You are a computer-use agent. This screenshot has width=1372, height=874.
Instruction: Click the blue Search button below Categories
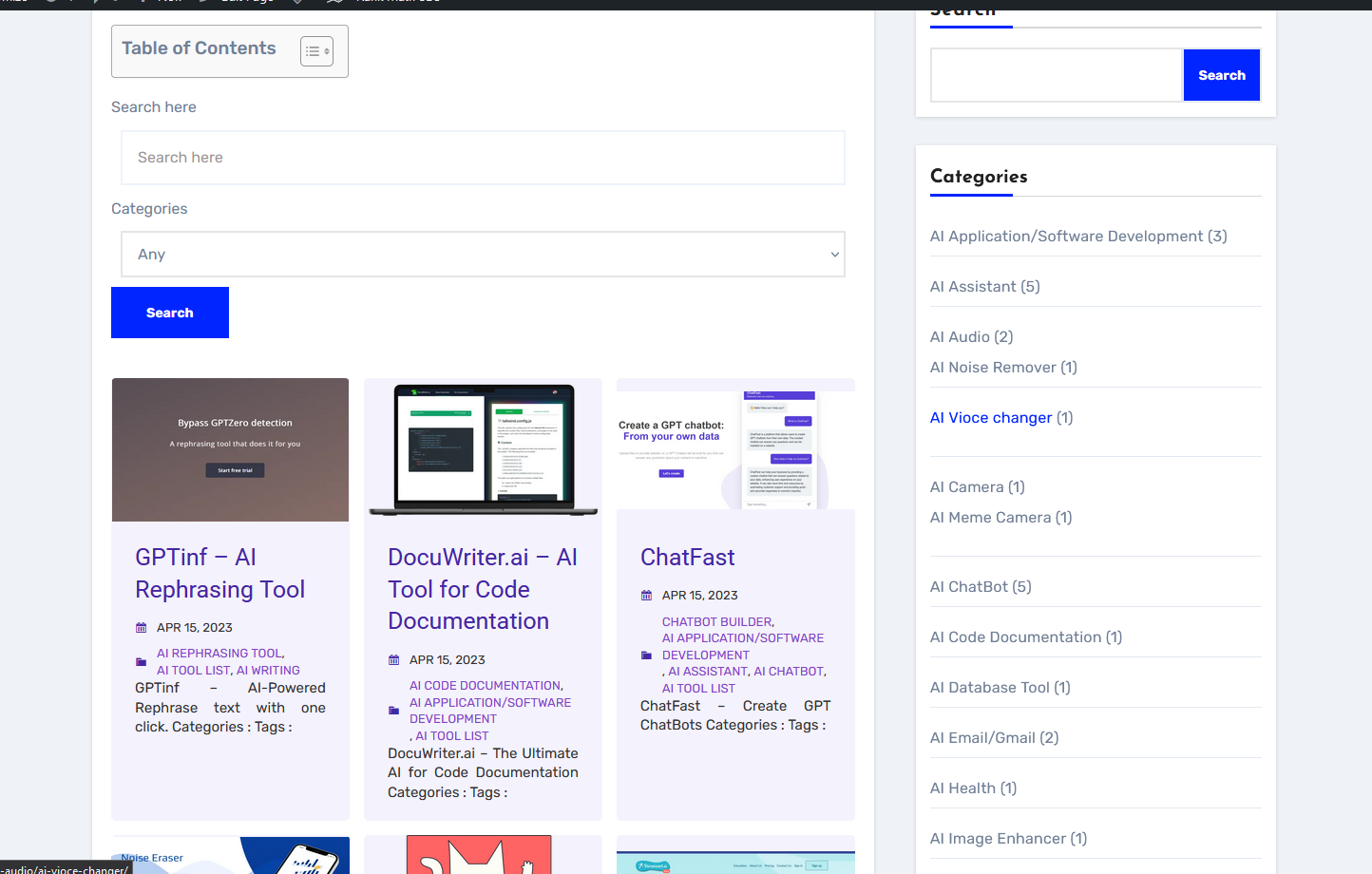tap(170, 313)
